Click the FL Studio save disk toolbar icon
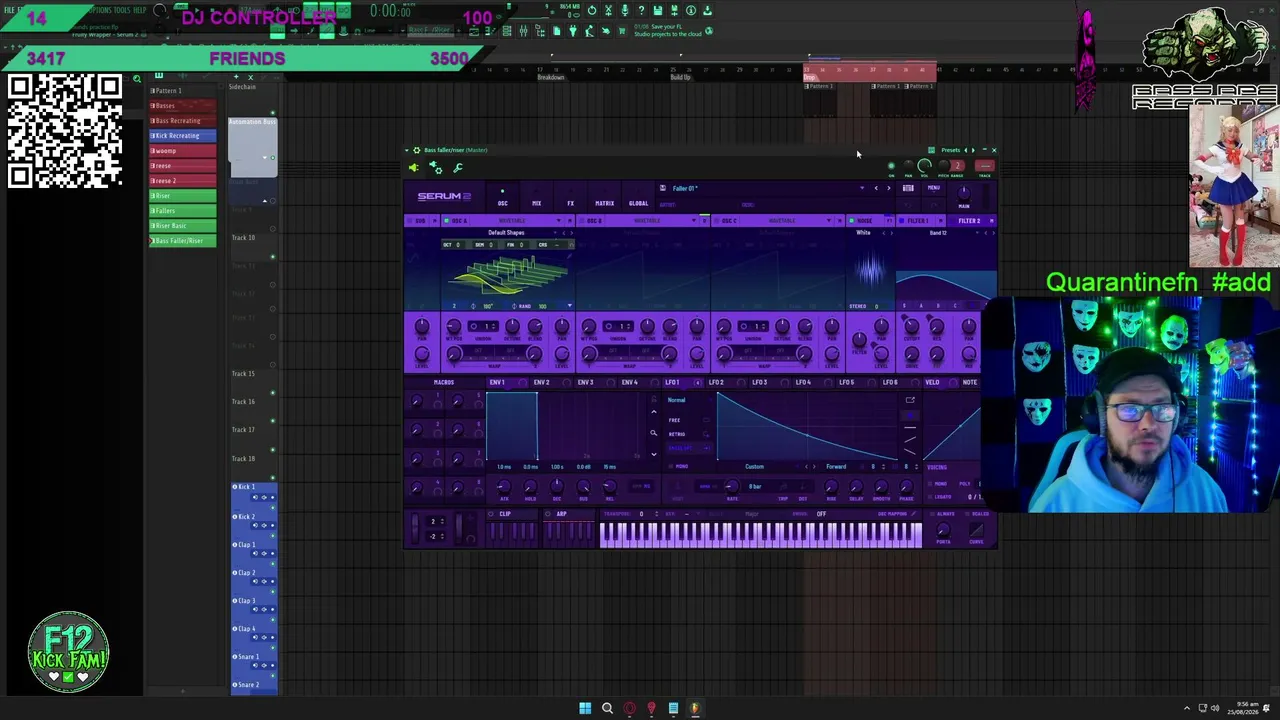The height and width of the screenshot is (720, 1280). [x=659, y=11]
